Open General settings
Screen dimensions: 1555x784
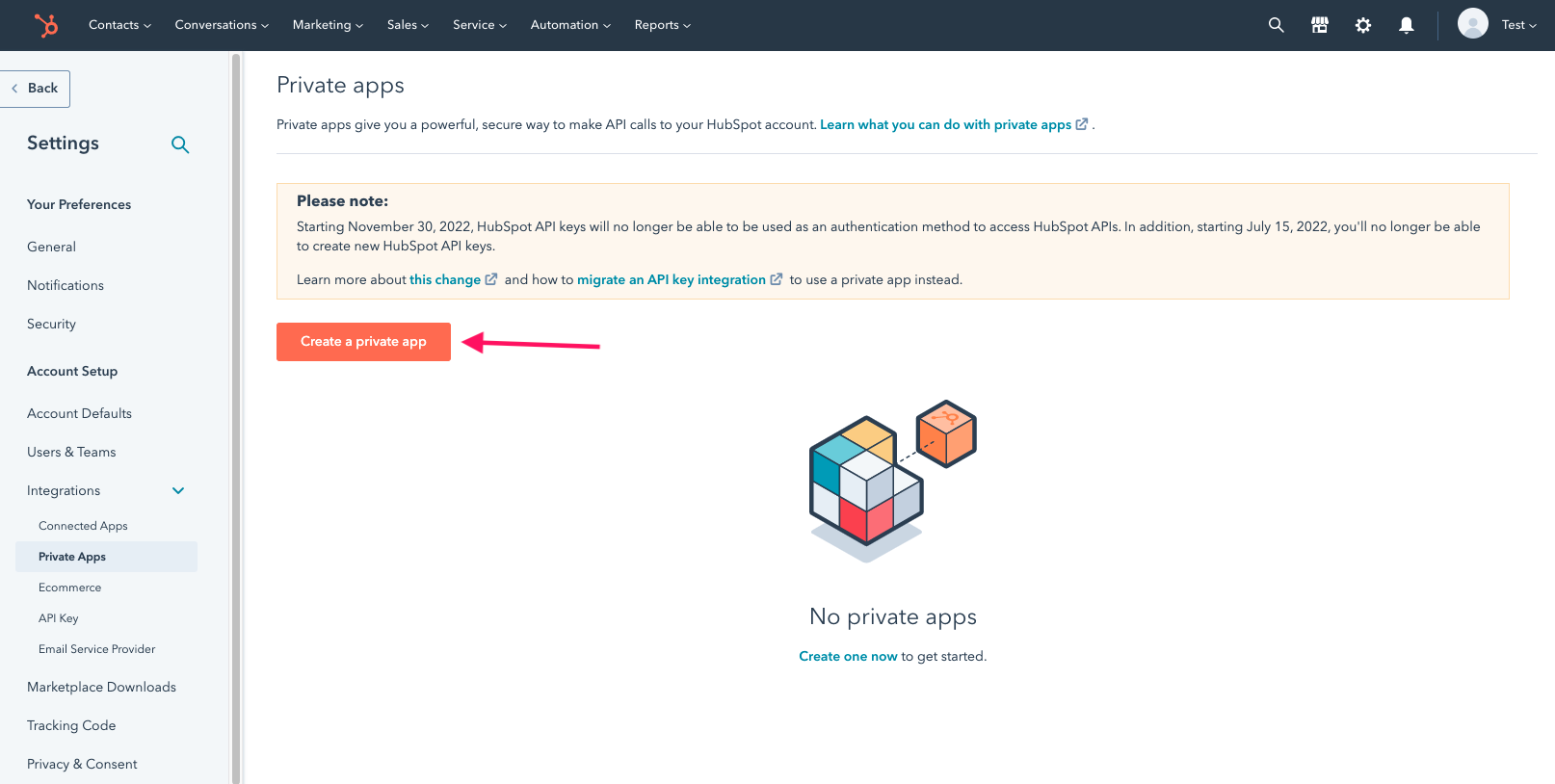51,247
